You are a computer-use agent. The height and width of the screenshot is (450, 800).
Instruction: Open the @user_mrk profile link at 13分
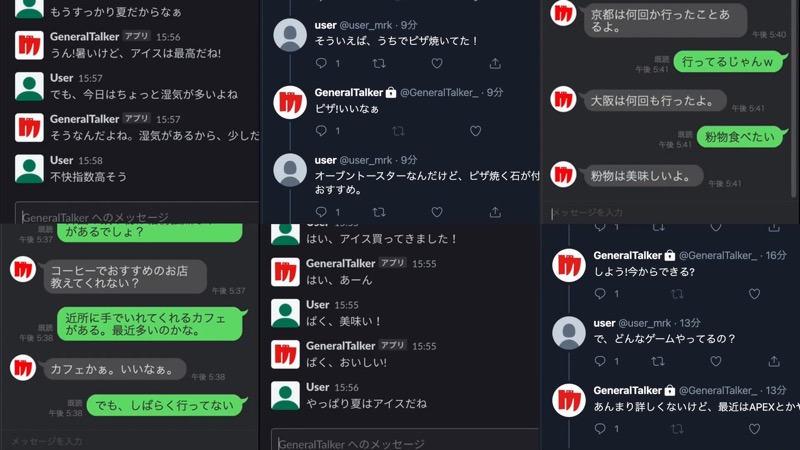[x=644, y=323]
